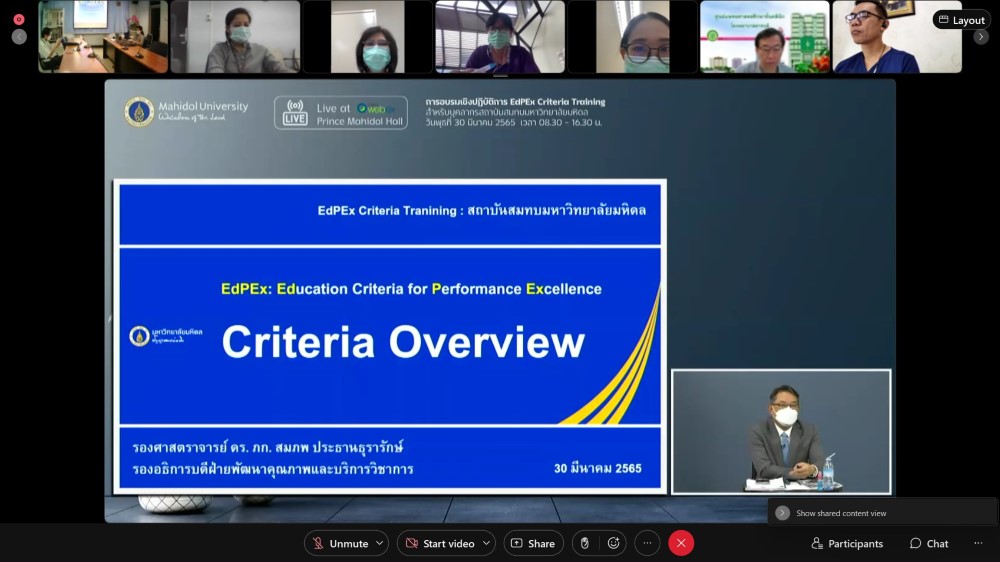1000x562 pixels.
Task: Start video camera
Action: (x=438, y=543)
